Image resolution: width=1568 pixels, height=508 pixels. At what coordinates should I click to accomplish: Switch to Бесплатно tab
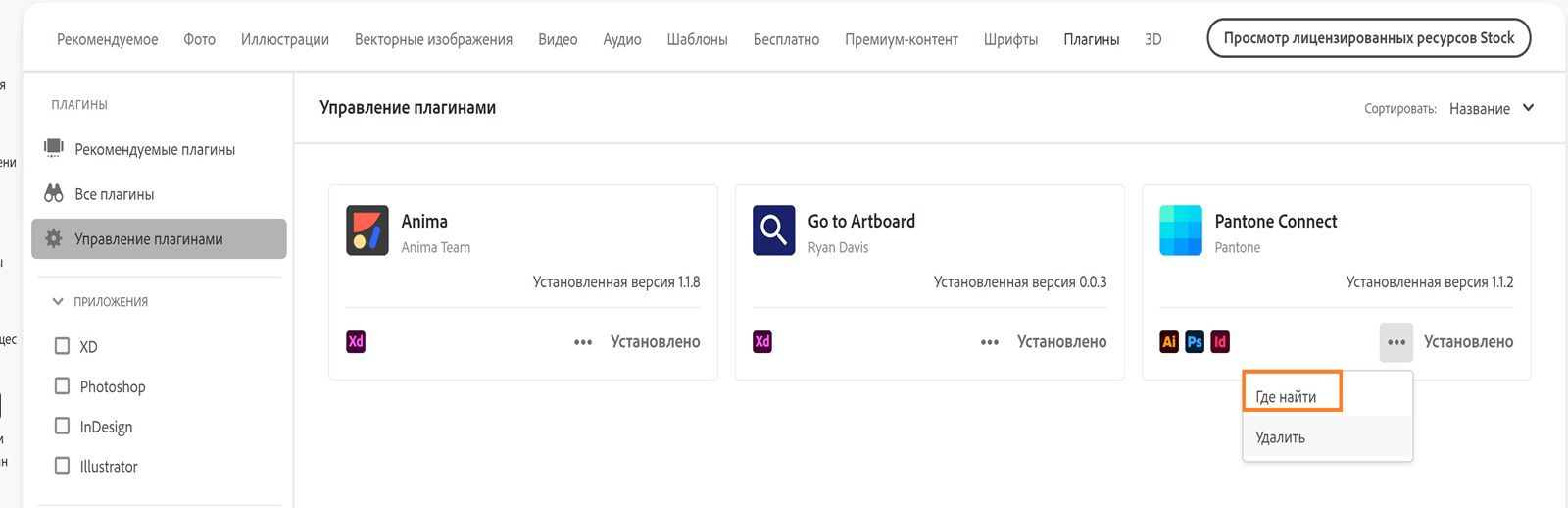[786, 39]
